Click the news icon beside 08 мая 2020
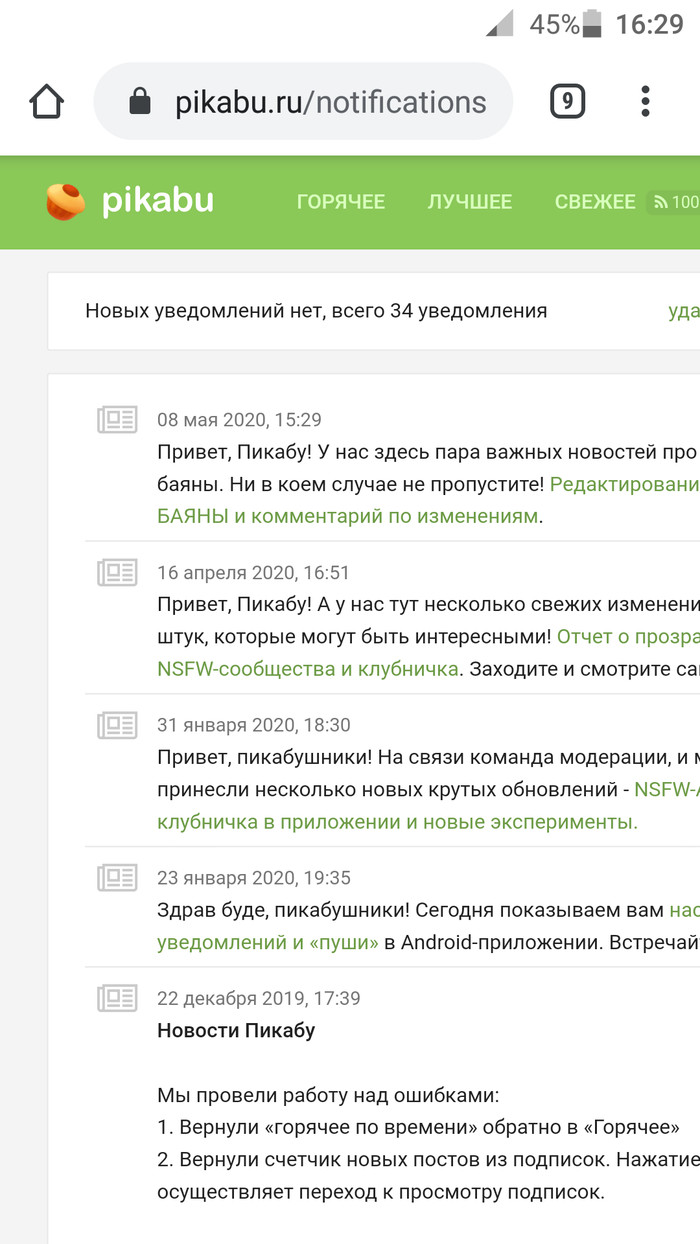This screenshot has width=700, height=1244. (x=117, y=419)
